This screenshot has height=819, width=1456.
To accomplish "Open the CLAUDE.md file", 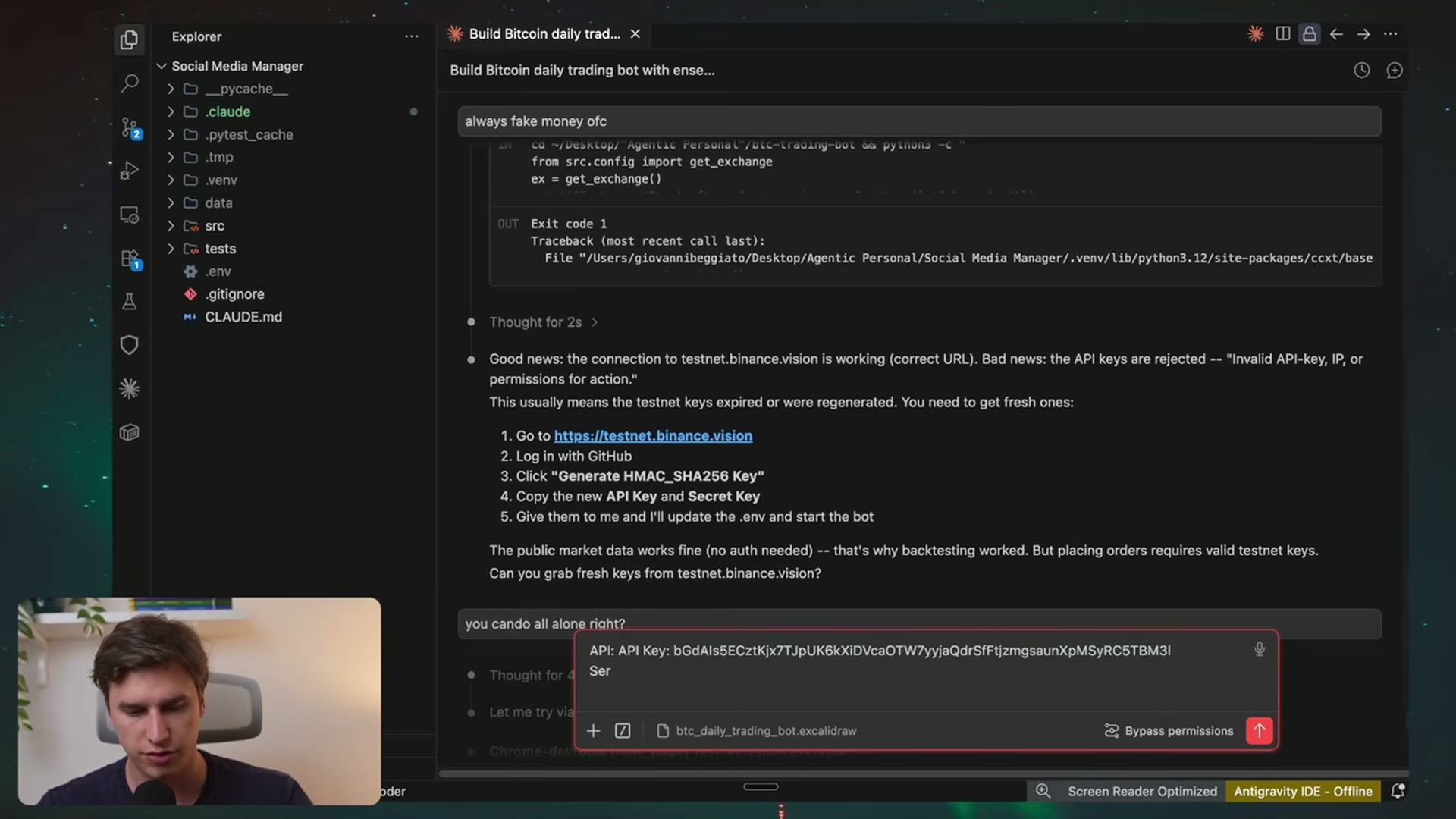I will point(243,317).
